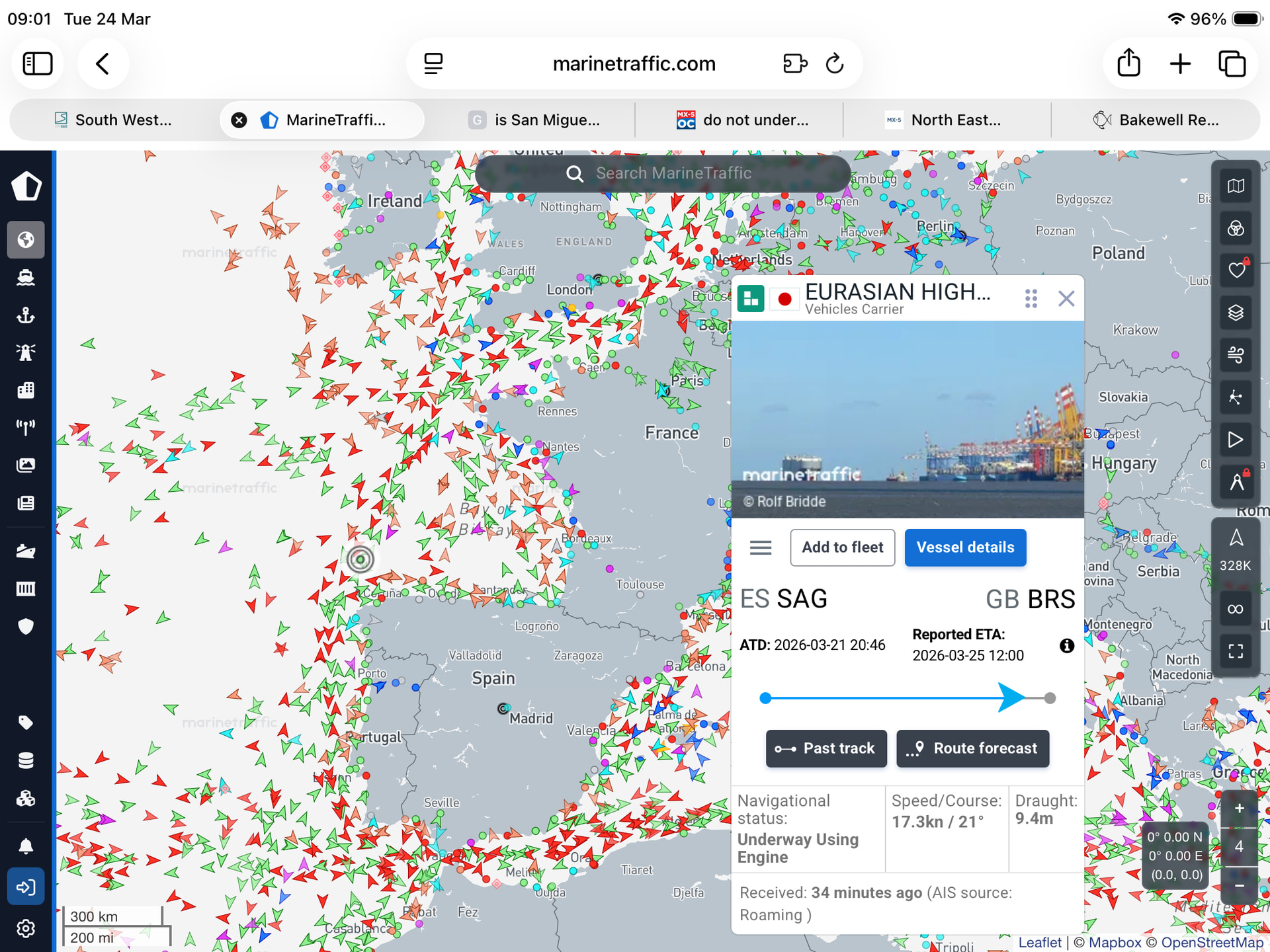This screenshot has width=1270, height=952.
Task: Click the Reported ETA info icon
Action: pos(1066,646)
